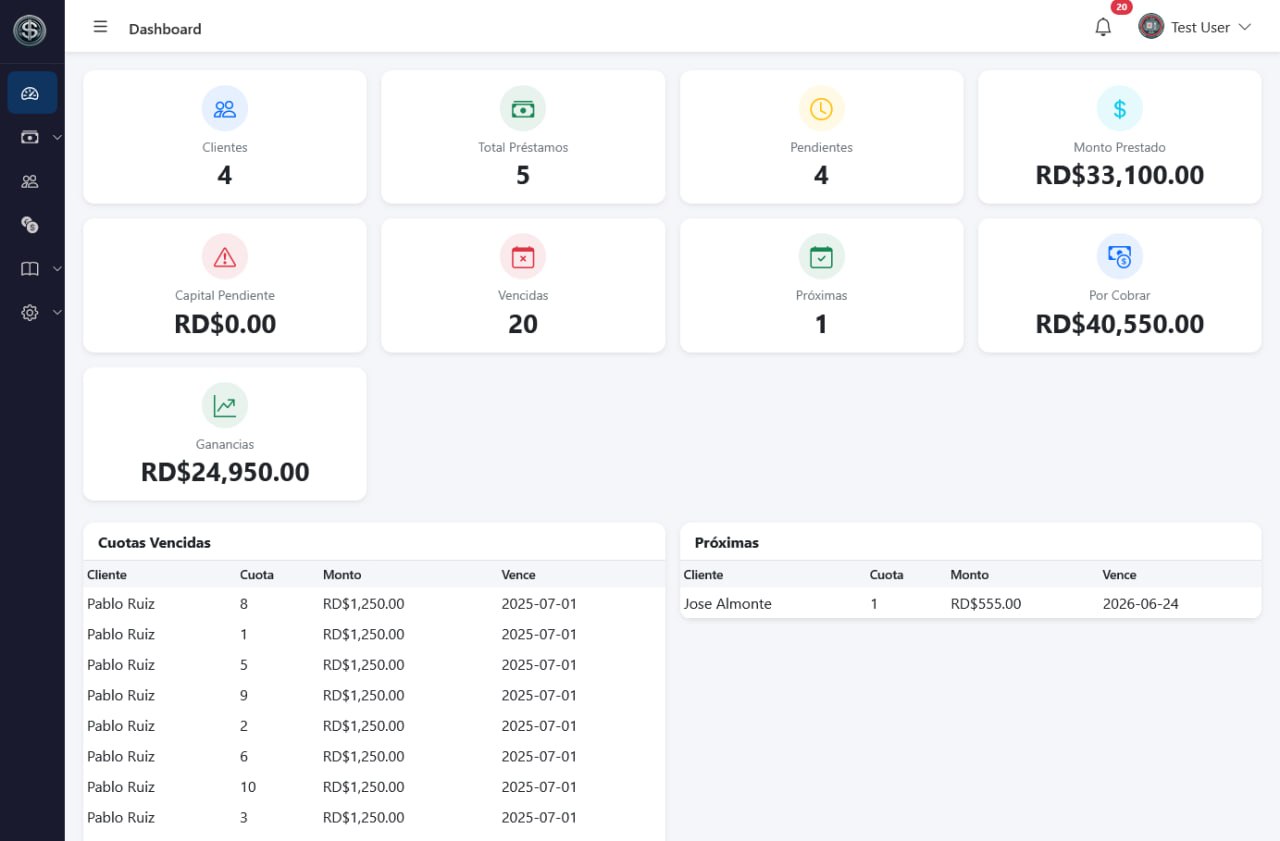Viewport: 1280px width, 841px height.
Task: Select Pablo Ruiz row with cuota 1
Action: click(x=374, y=634)
